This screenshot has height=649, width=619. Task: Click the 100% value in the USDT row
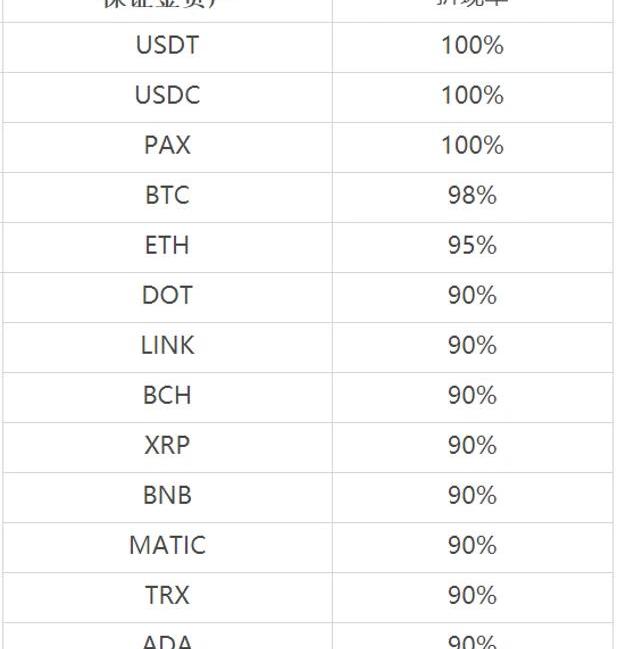[x=472, y=46]
